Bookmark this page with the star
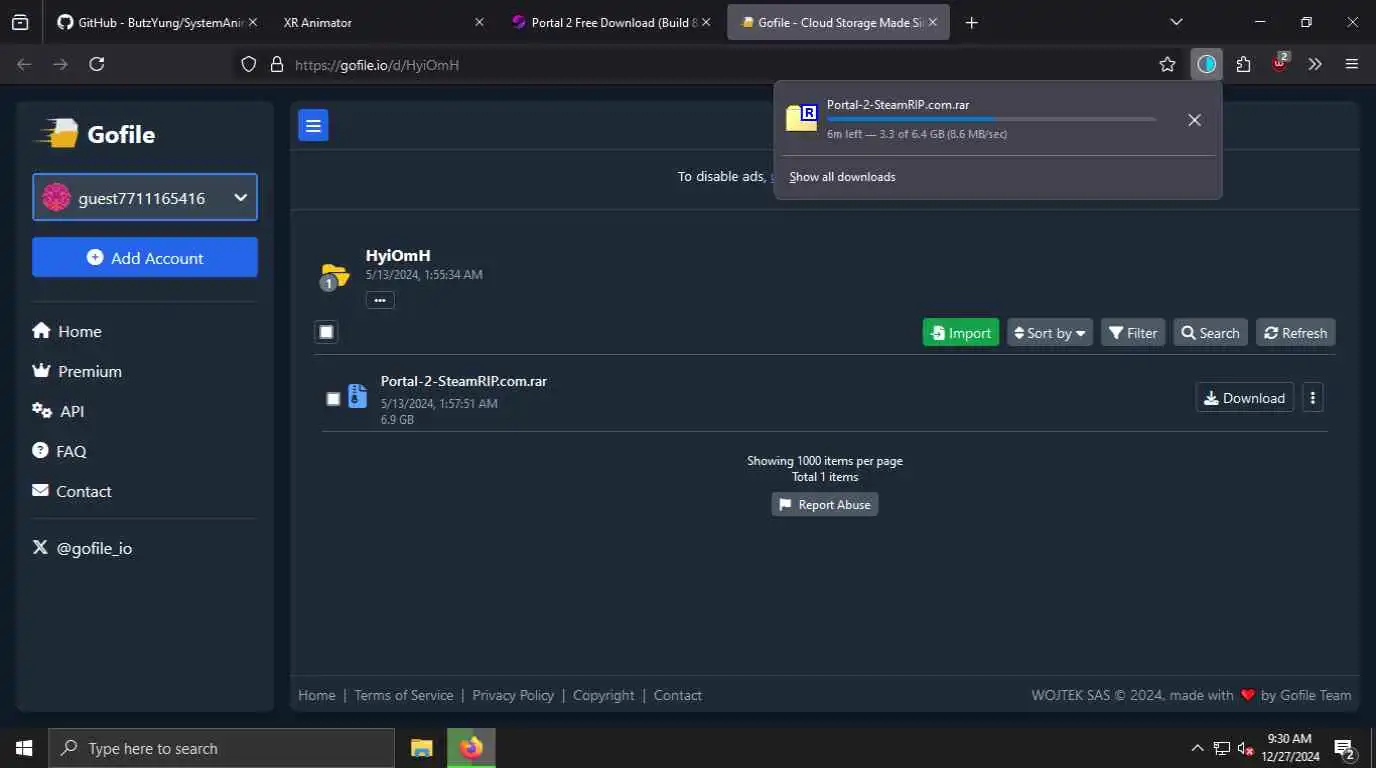This screenshot has height=768, width=1376. click(x=1167, y=64)
